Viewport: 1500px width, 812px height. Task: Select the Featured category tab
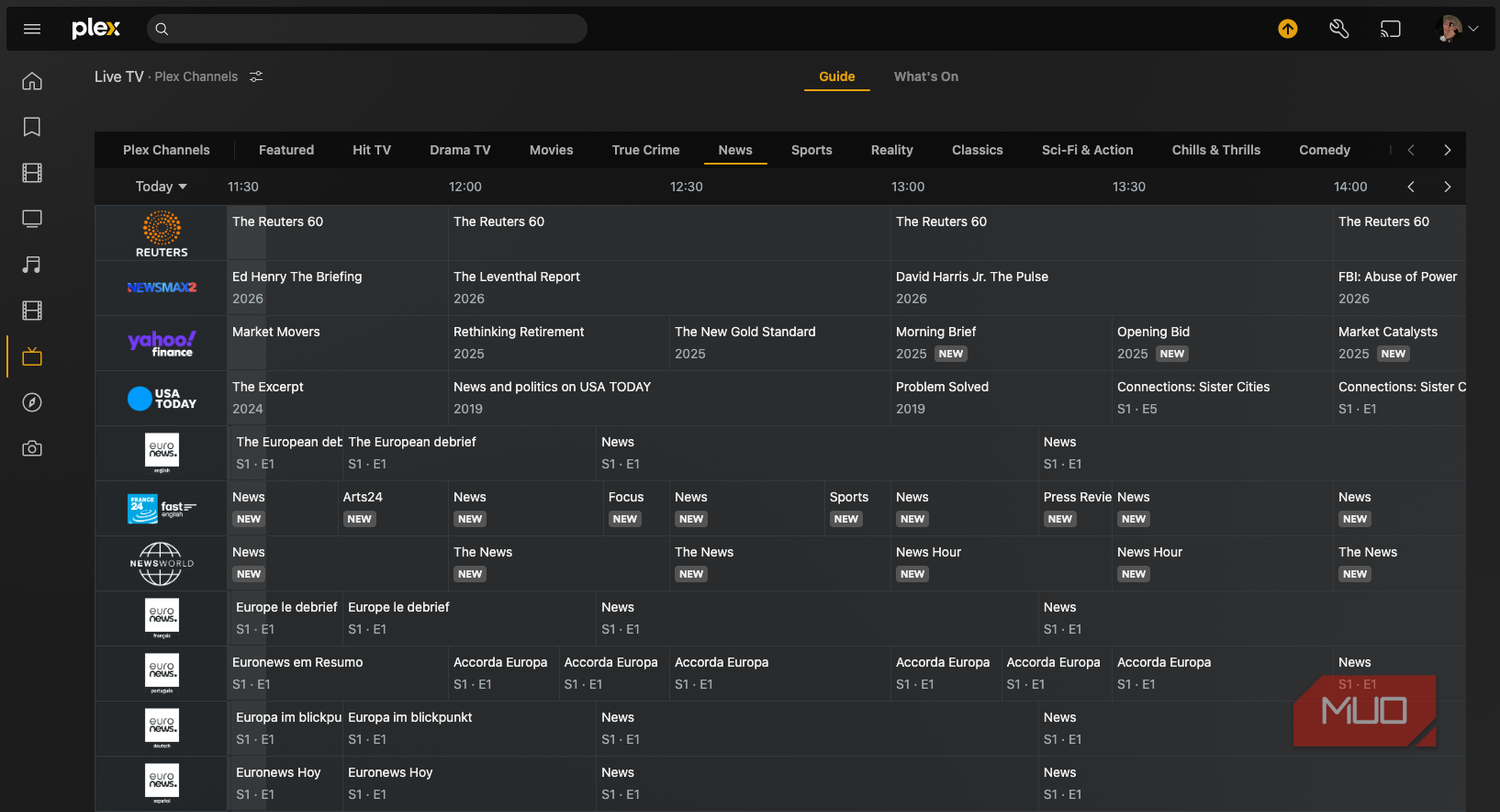tap(286, 150)
